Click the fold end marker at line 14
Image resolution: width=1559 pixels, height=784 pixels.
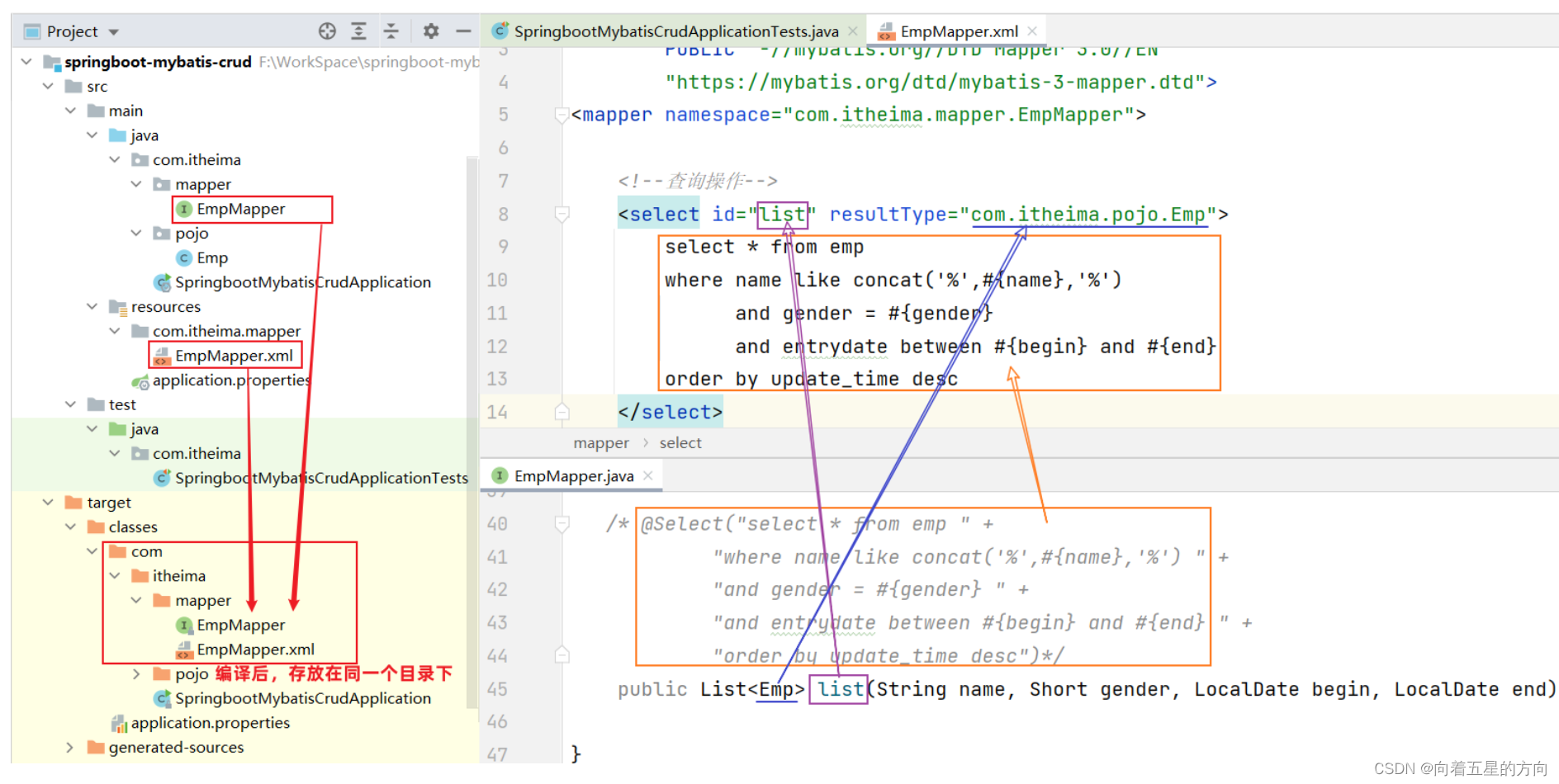pyautogui.click(x=562, y=412)
